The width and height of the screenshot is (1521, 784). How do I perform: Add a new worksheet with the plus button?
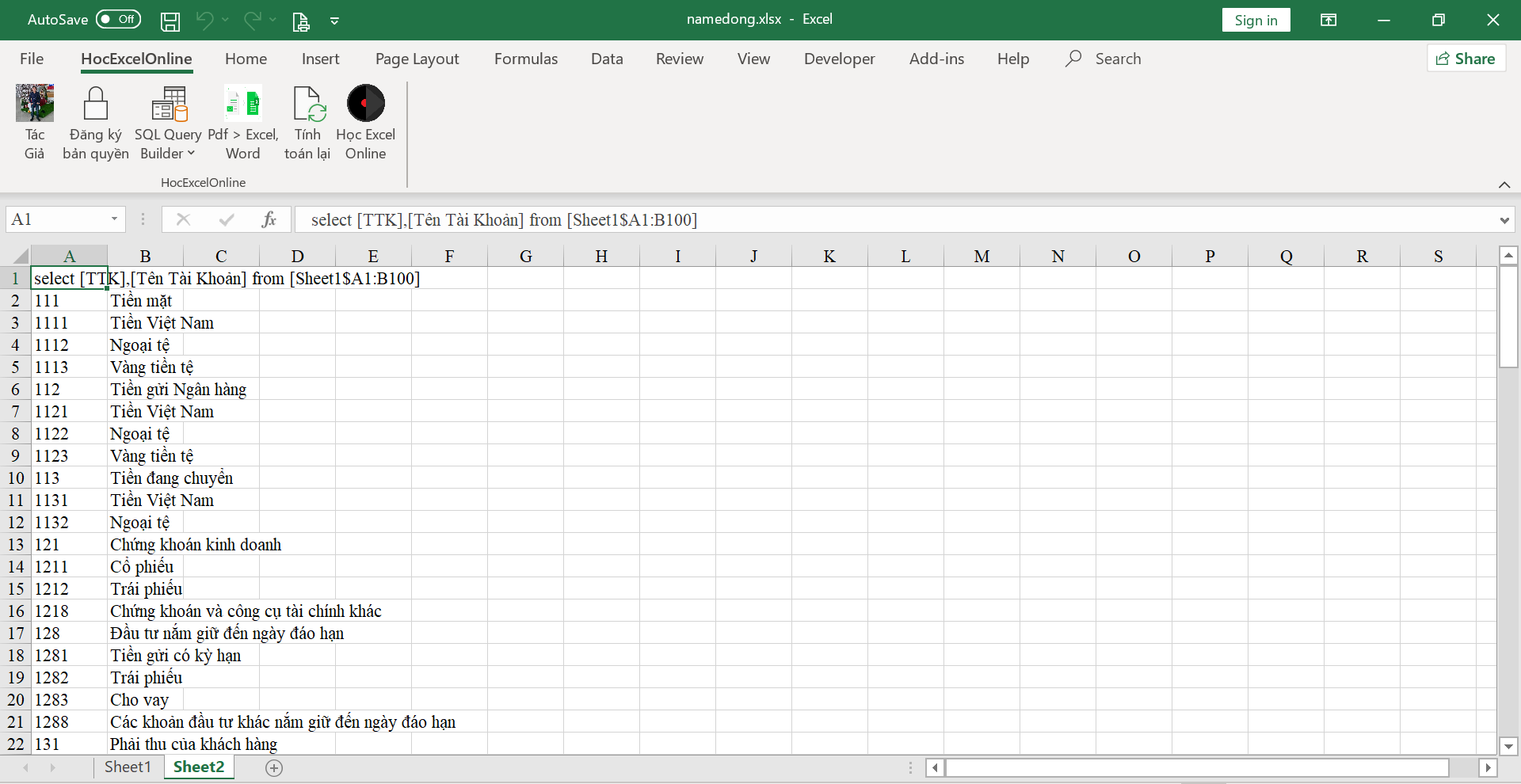coord(274,767)
